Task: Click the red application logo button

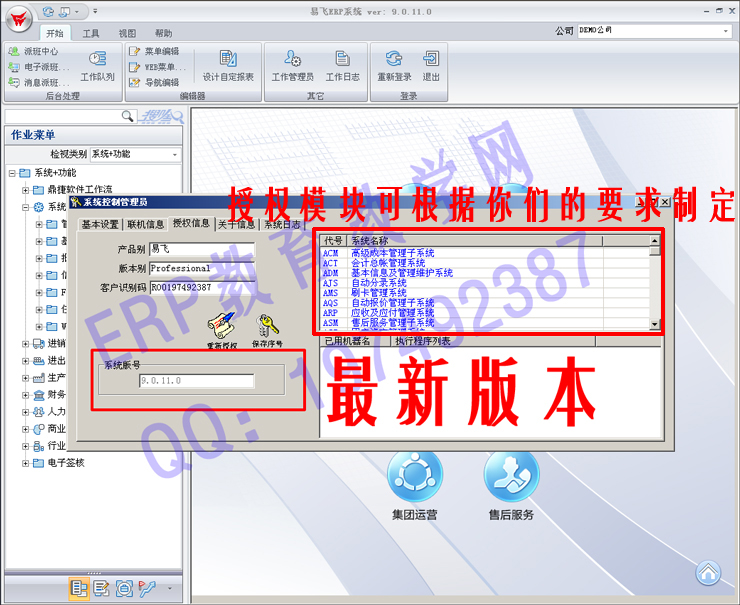Action: (x=19, y=19)
